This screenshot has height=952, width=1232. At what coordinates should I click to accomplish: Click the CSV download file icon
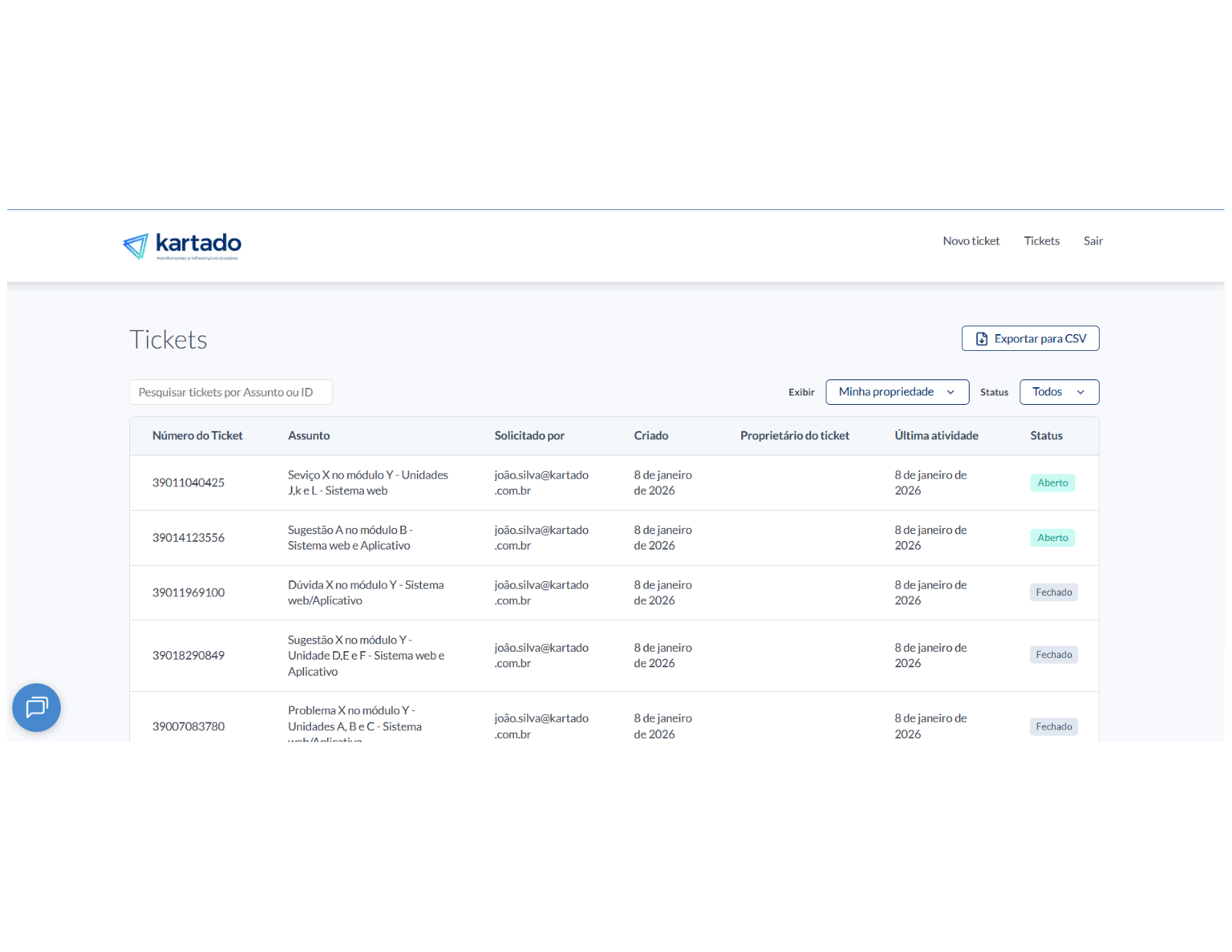(x=981, y=339)
